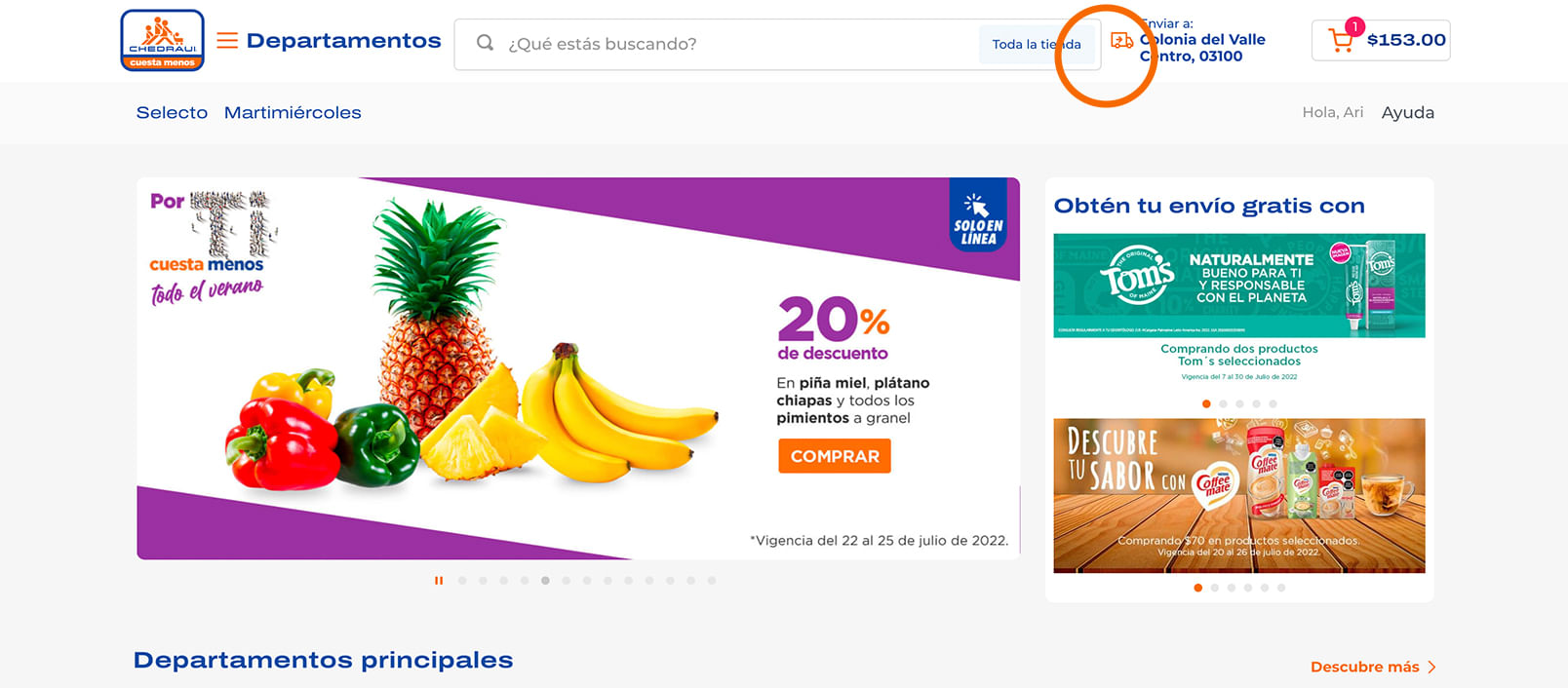Click the COMPRAR button
1568x688 pixels.
coord(835,456)
